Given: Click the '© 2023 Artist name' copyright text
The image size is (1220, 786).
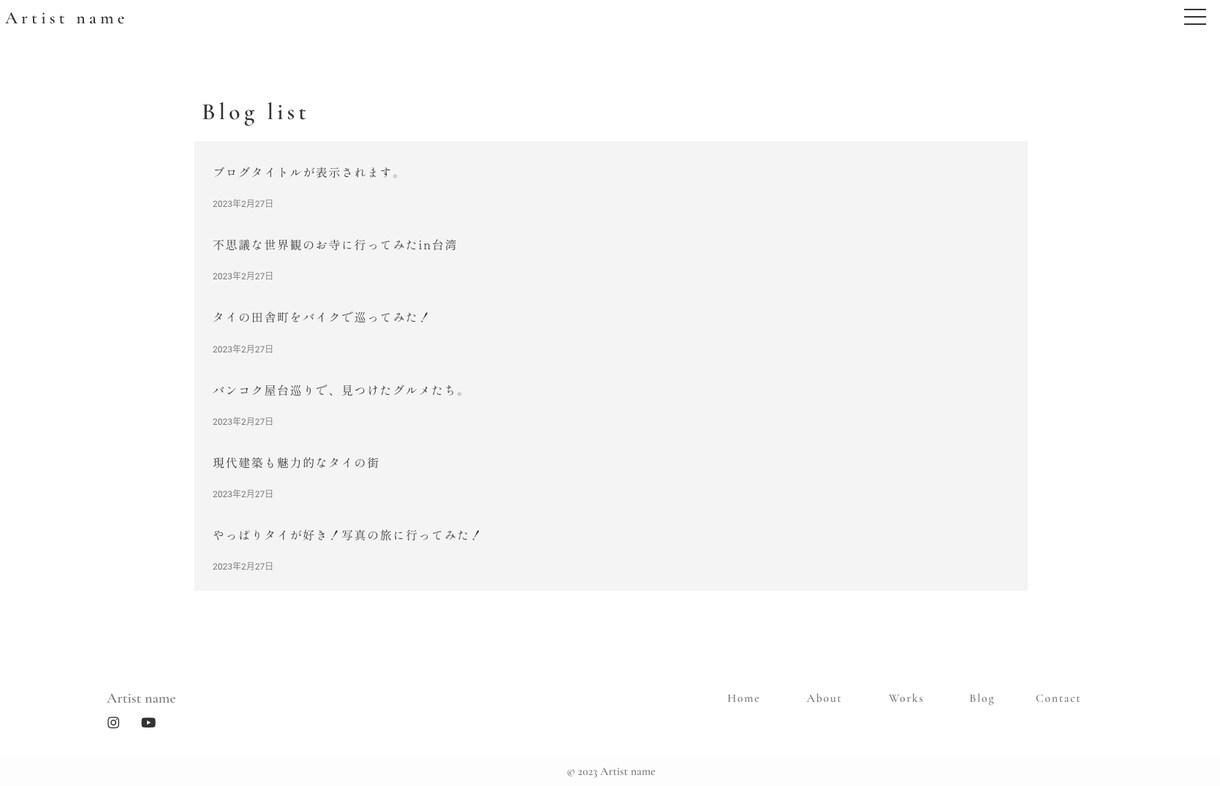Looking at the screenshot, I should [x=611, y=771].
